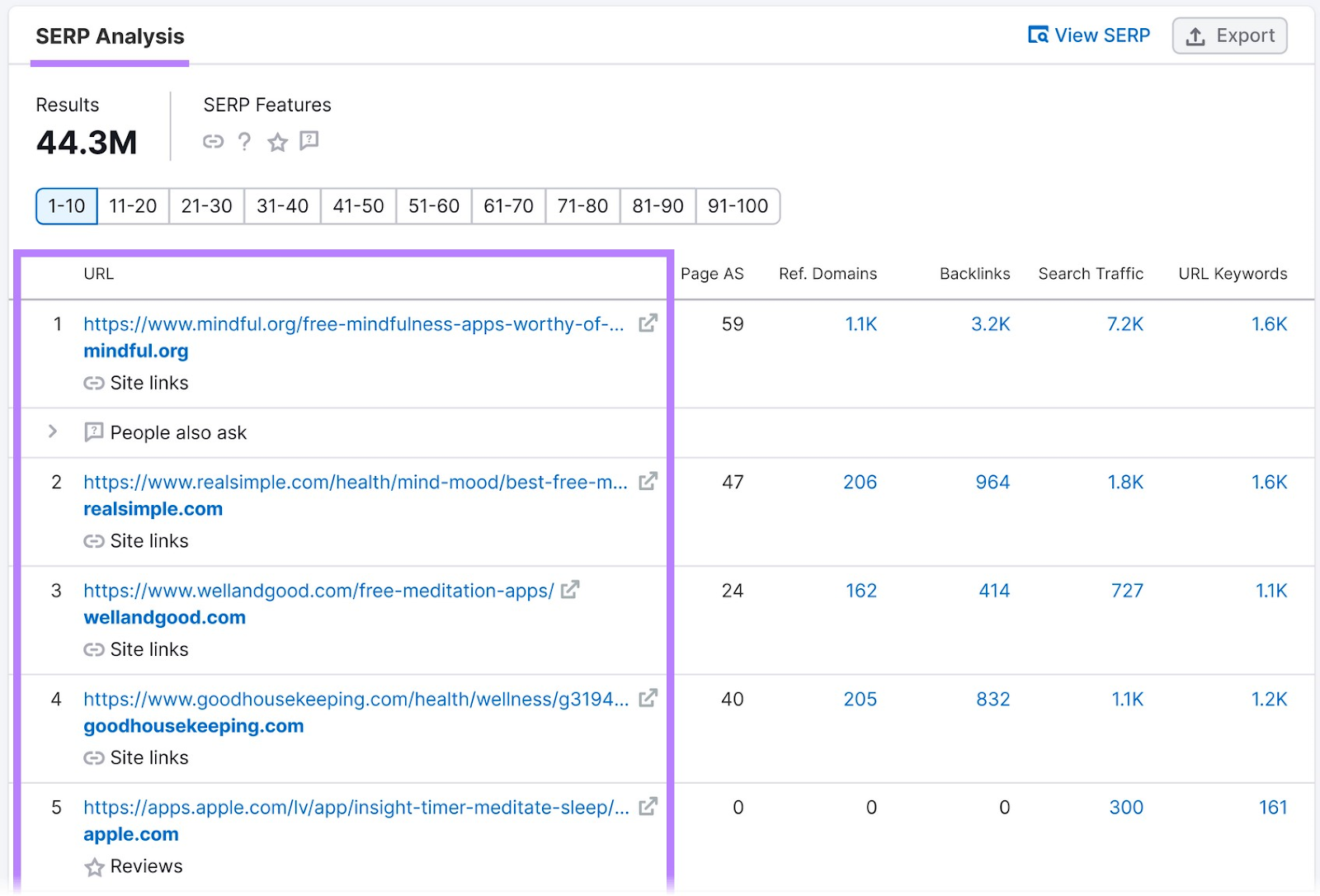The image size is (1320, 896).
Task: Select the 91-100 results range tab
Action: tap(738, 206)
